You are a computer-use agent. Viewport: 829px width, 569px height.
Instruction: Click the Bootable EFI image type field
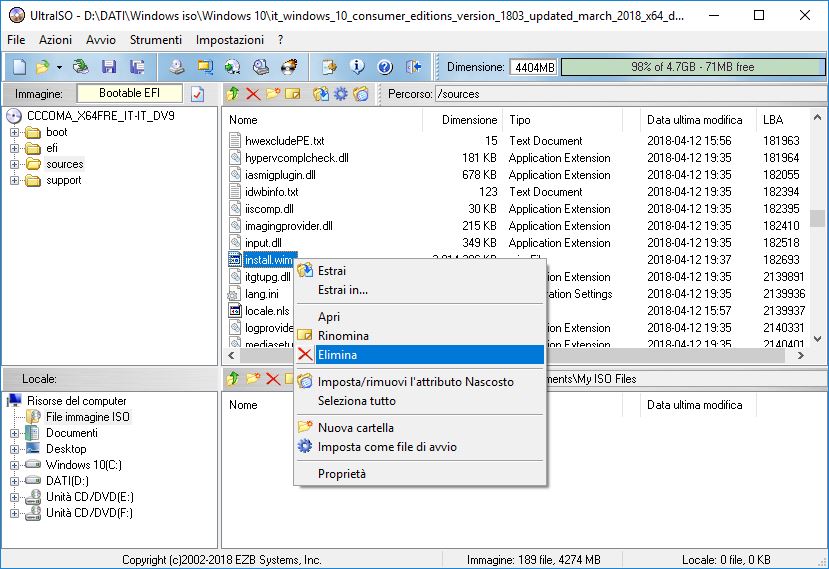coord(130,93)
